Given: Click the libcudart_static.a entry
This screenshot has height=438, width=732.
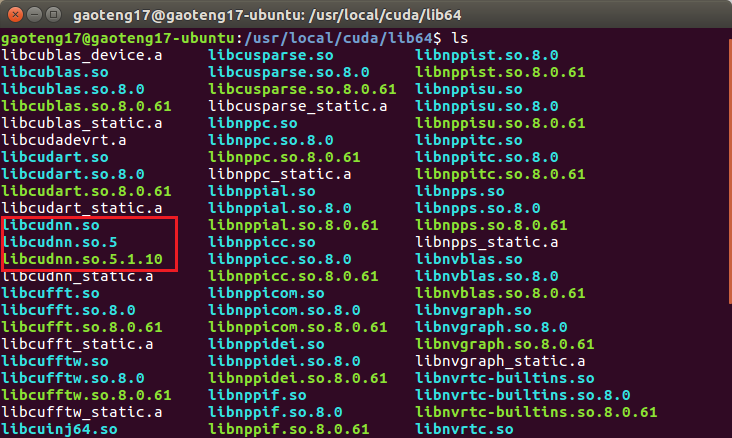Looking at the screenshot, I should pos(81,208).
